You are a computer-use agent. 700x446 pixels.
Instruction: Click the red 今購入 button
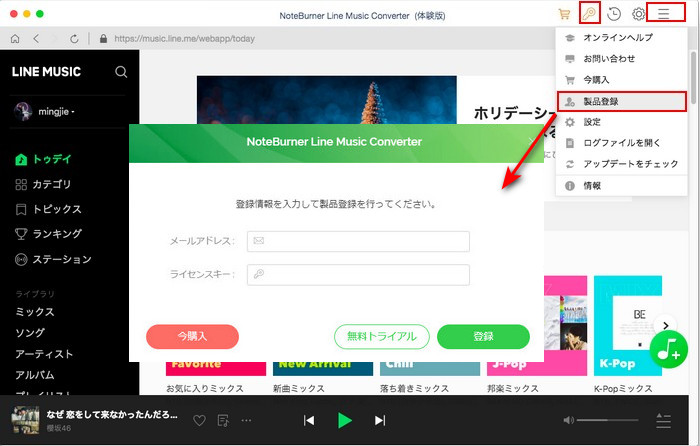(192, 337)
